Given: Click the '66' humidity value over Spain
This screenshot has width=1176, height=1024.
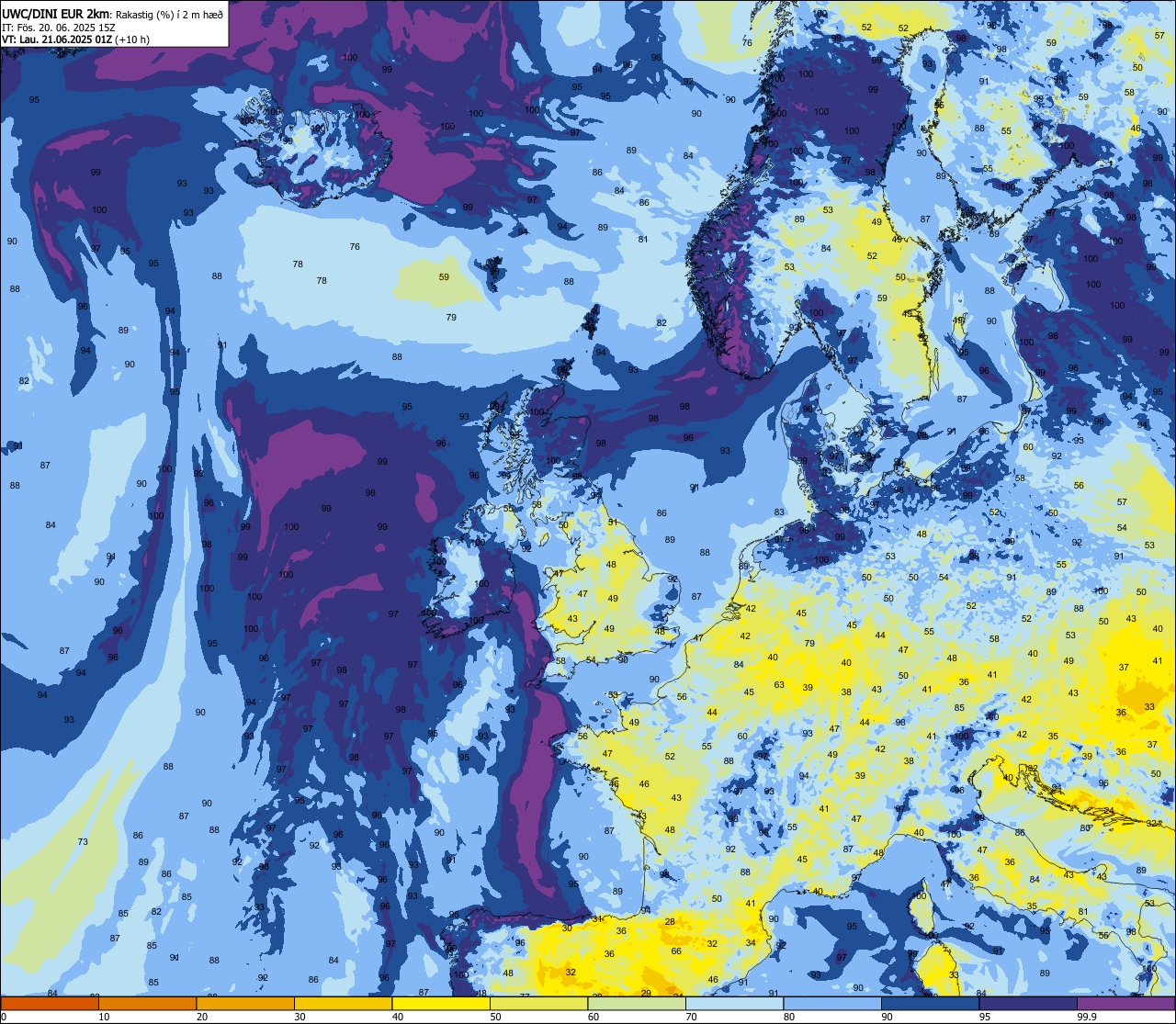Looking at the screenshot, I should 676,951.
